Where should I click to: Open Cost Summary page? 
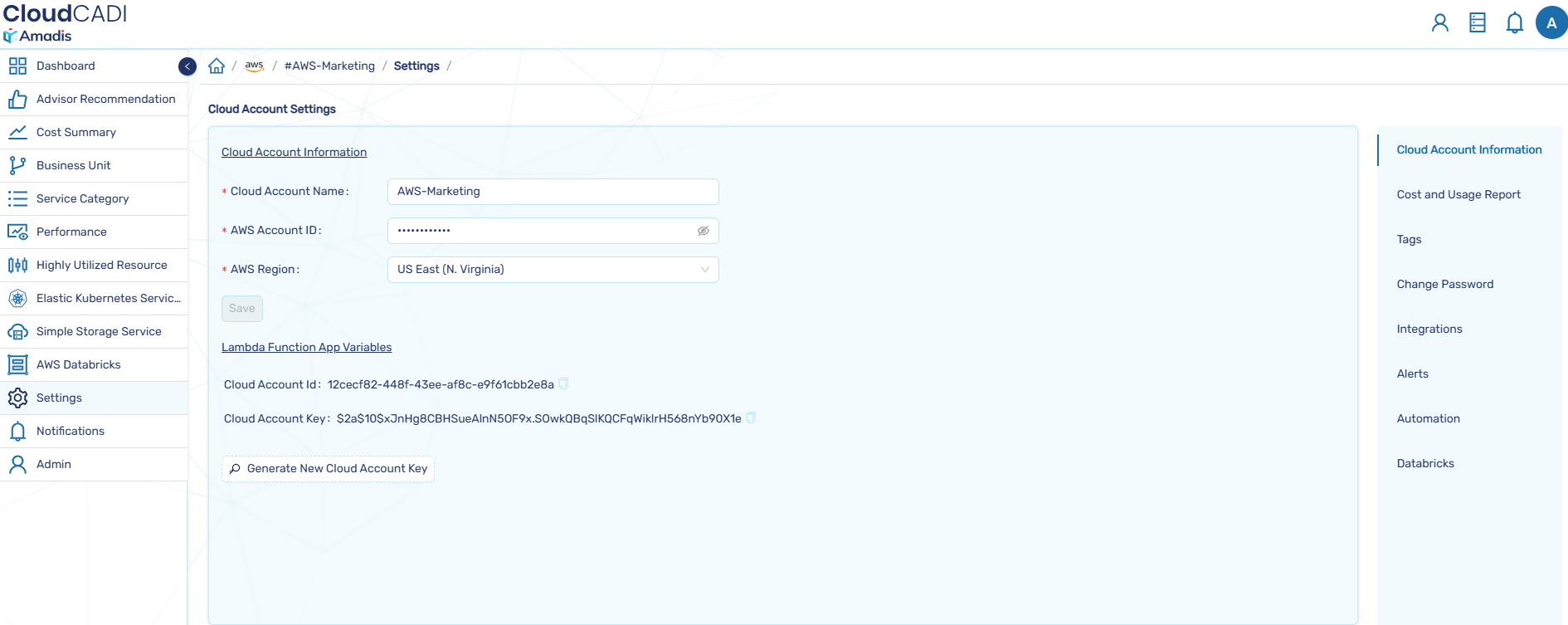pyautogui.click(x=94, y=132)
